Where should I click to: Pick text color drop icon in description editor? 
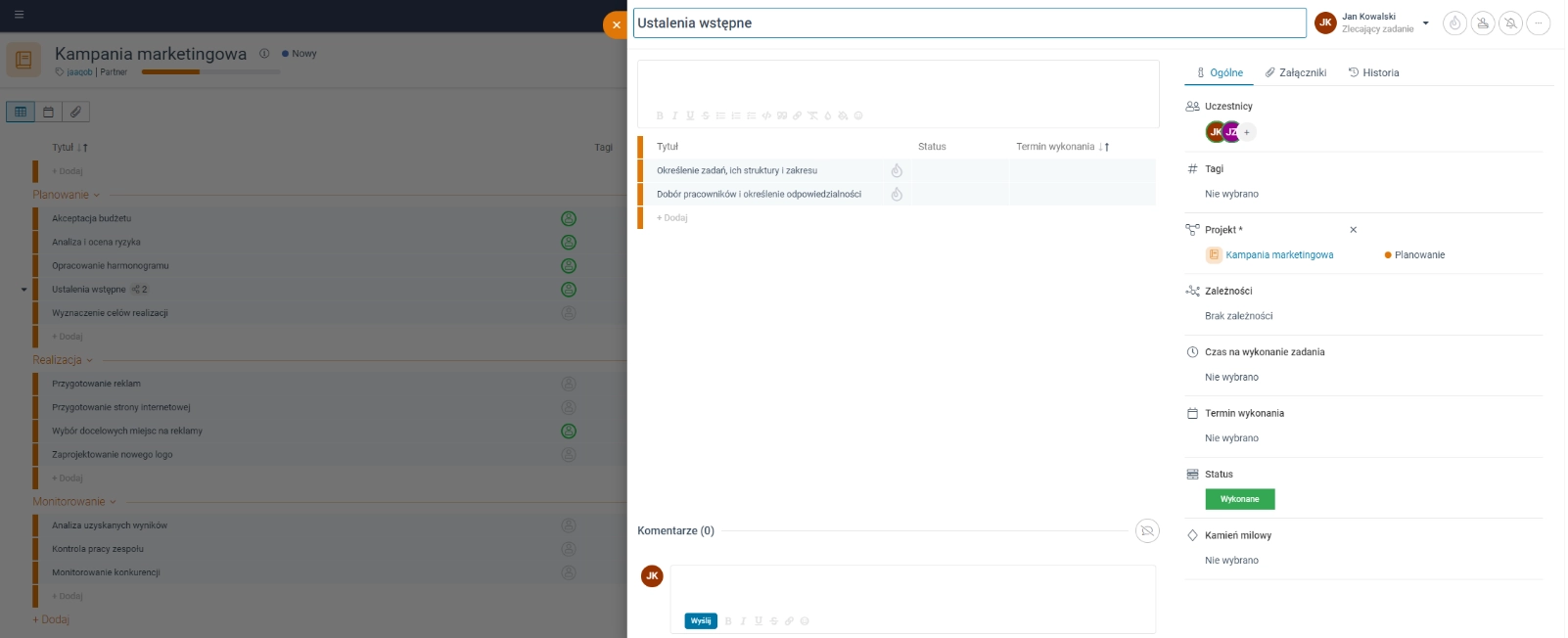(828, 115)
